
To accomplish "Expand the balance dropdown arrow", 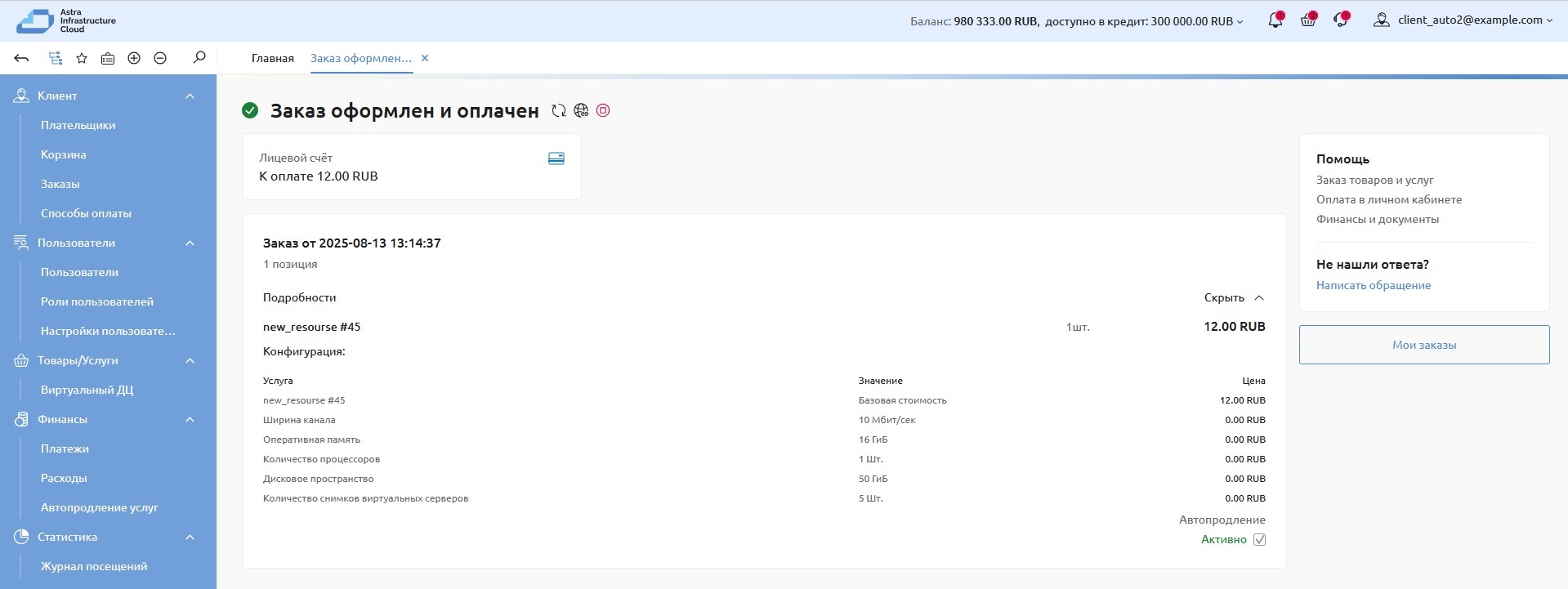I will tap(1240, 22).
